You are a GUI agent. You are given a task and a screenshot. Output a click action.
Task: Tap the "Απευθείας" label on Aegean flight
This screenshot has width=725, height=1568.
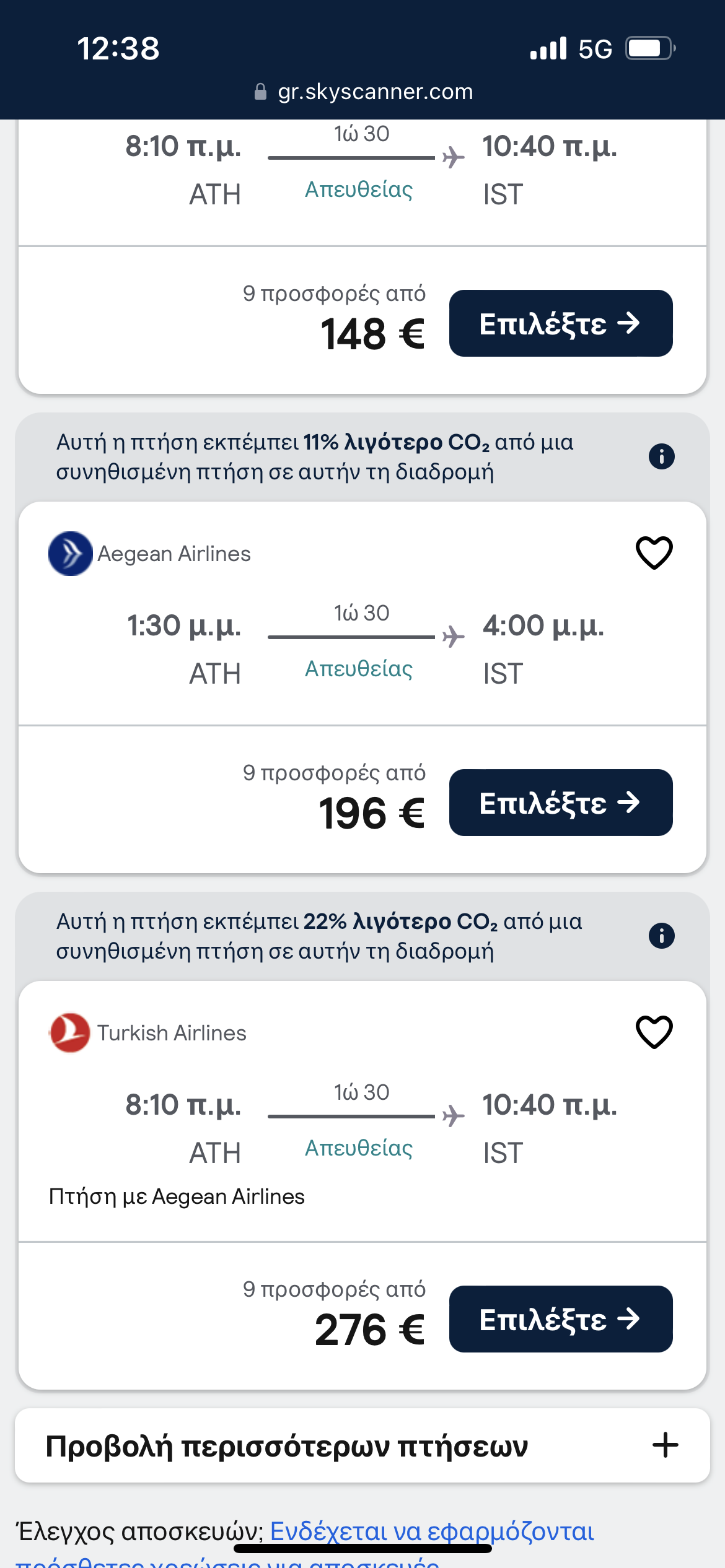pos(358,669)
